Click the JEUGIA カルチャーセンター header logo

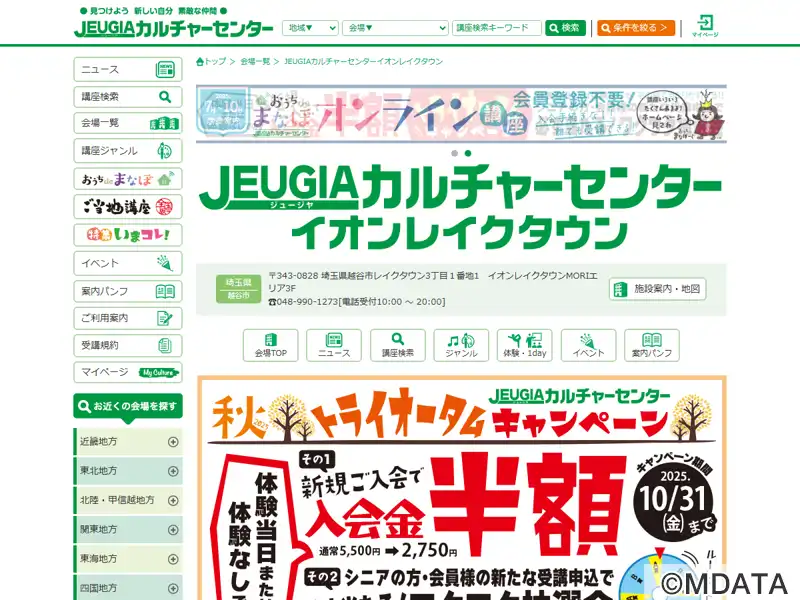173,28
